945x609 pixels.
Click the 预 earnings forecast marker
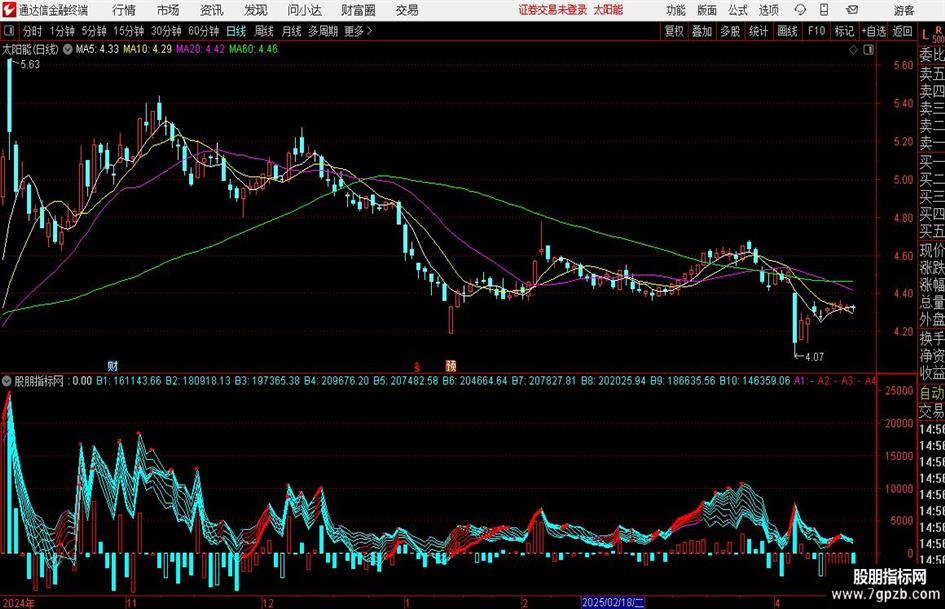click(451, 365)
